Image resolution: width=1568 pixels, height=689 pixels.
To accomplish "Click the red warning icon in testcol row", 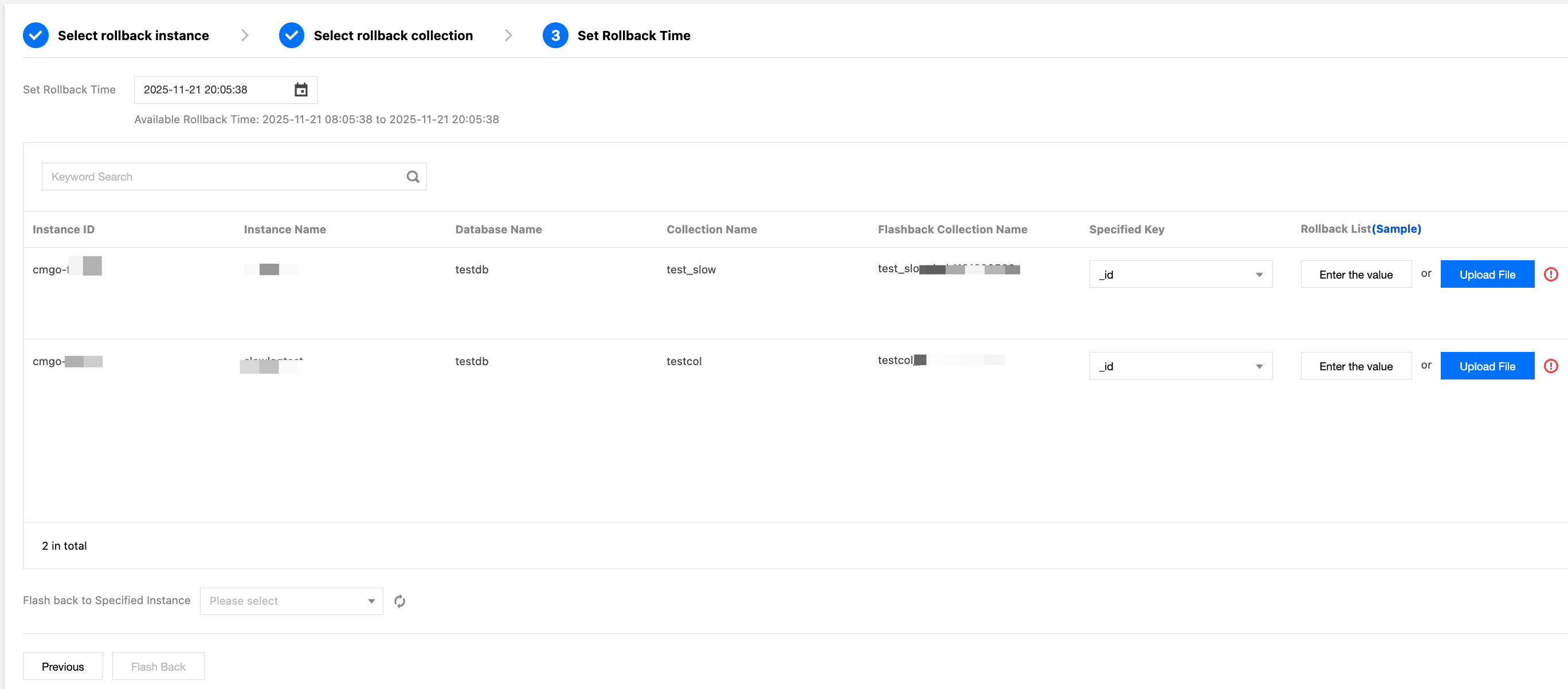I will 1550,366.
